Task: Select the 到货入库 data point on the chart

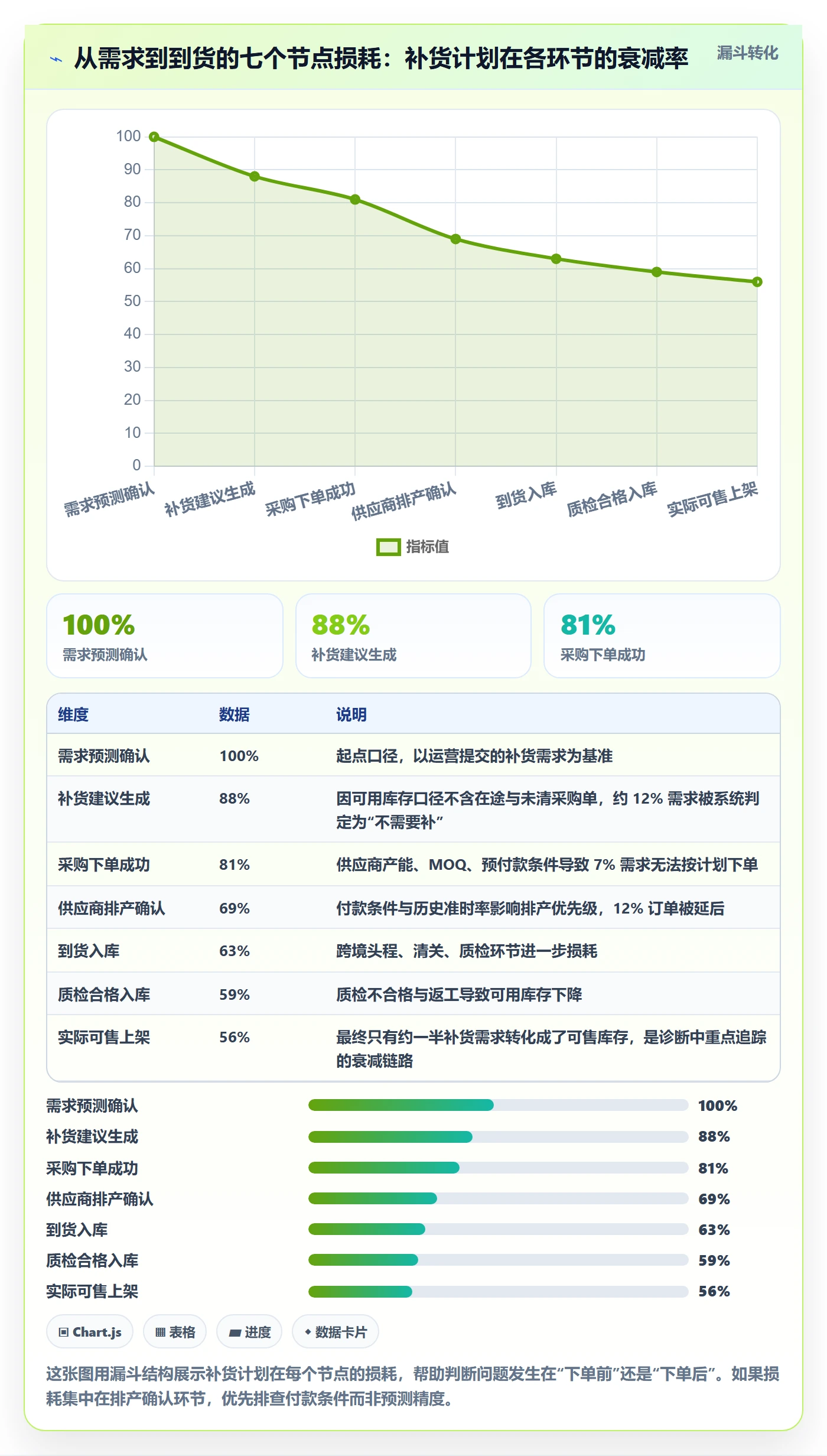Action: (556, 259)
